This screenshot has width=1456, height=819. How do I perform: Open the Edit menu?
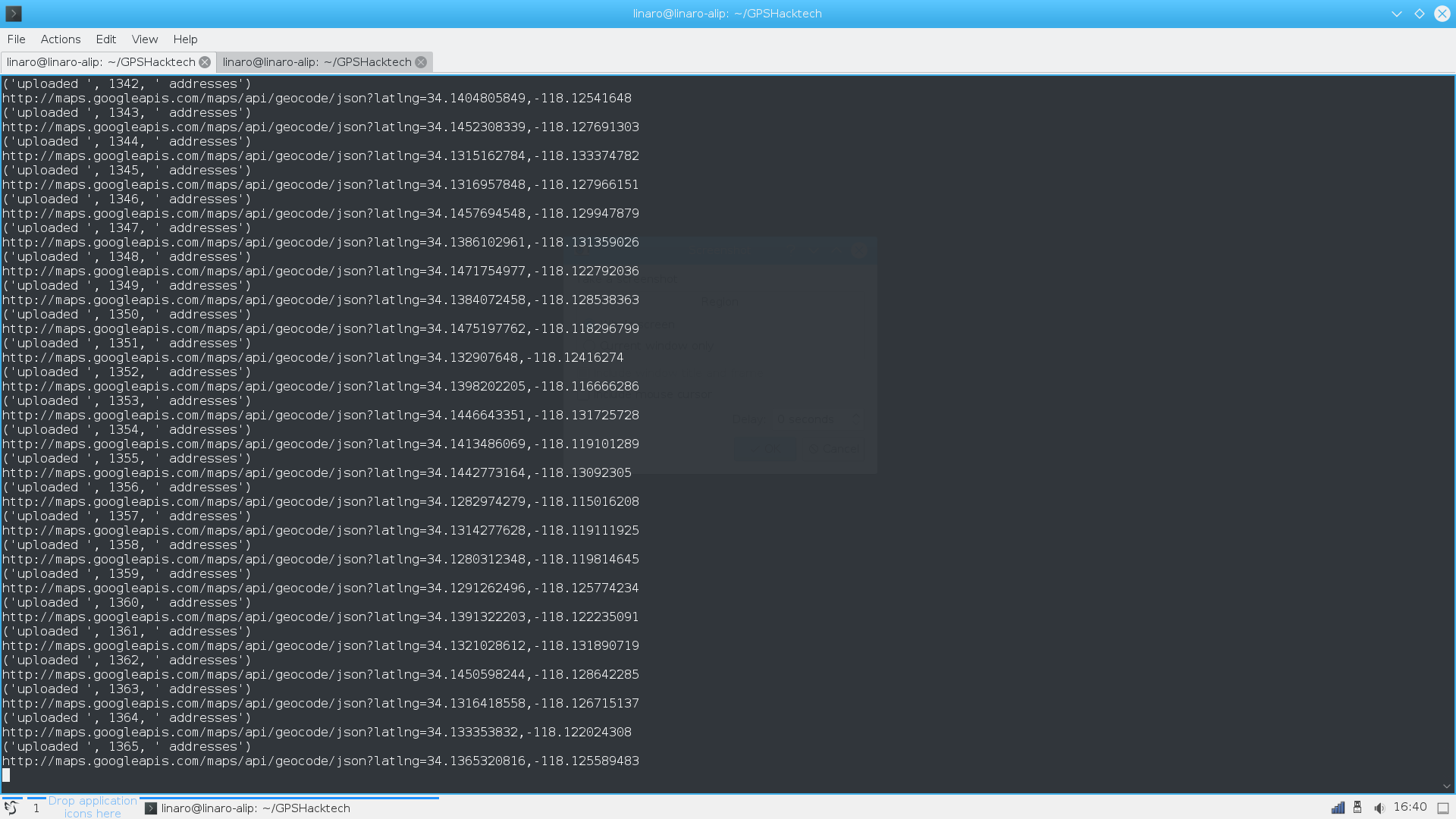pyautogui.click(x=105, y=39)
